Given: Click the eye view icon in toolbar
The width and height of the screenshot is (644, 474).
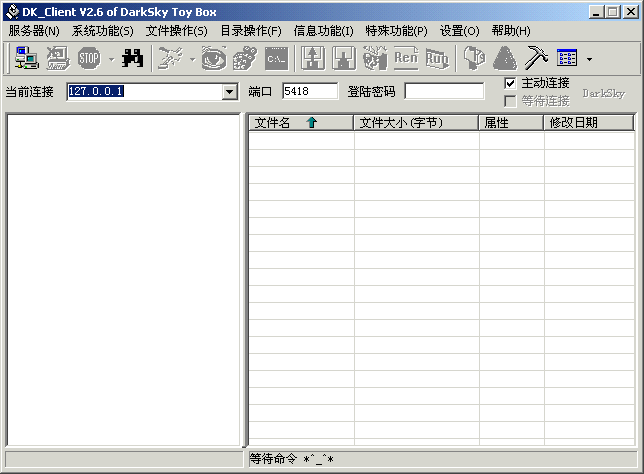Looking at the screenshot, I should pos(213,58).
